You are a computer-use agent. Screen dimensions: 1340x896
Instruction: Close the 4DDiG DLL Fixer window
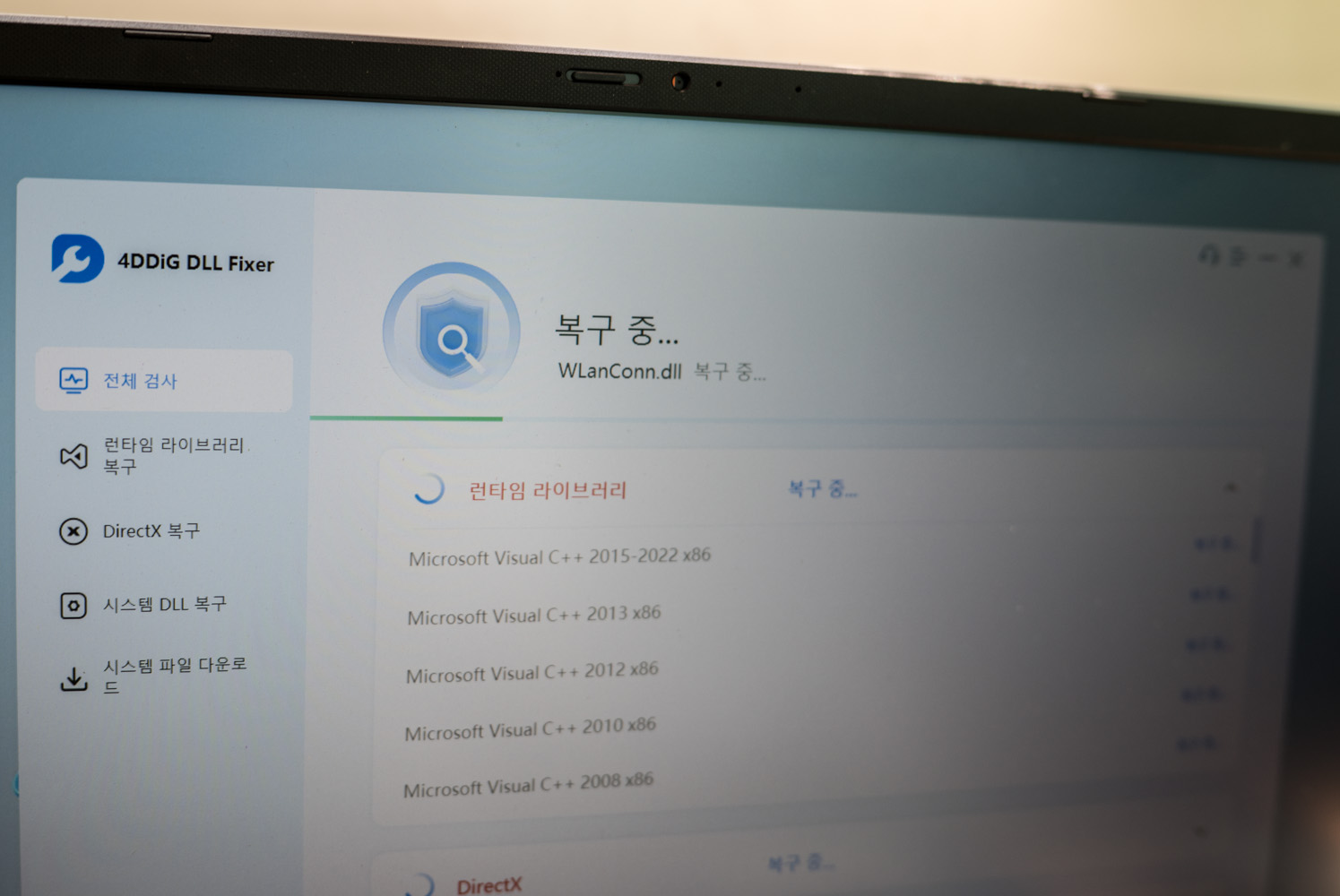click(x=1296, y=259)
